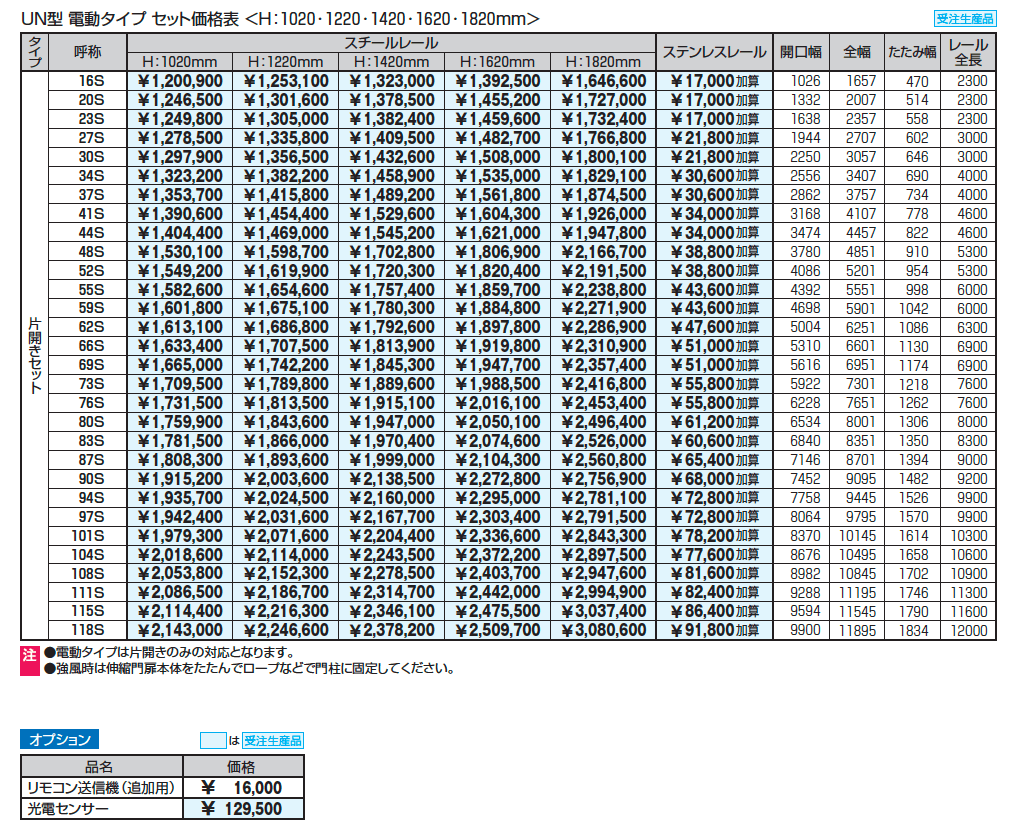The height and width of the screenshot is (839, 1018).
Task: Click the ¥91,800 加算 stainless rail cell
Action: pos(714,630)
